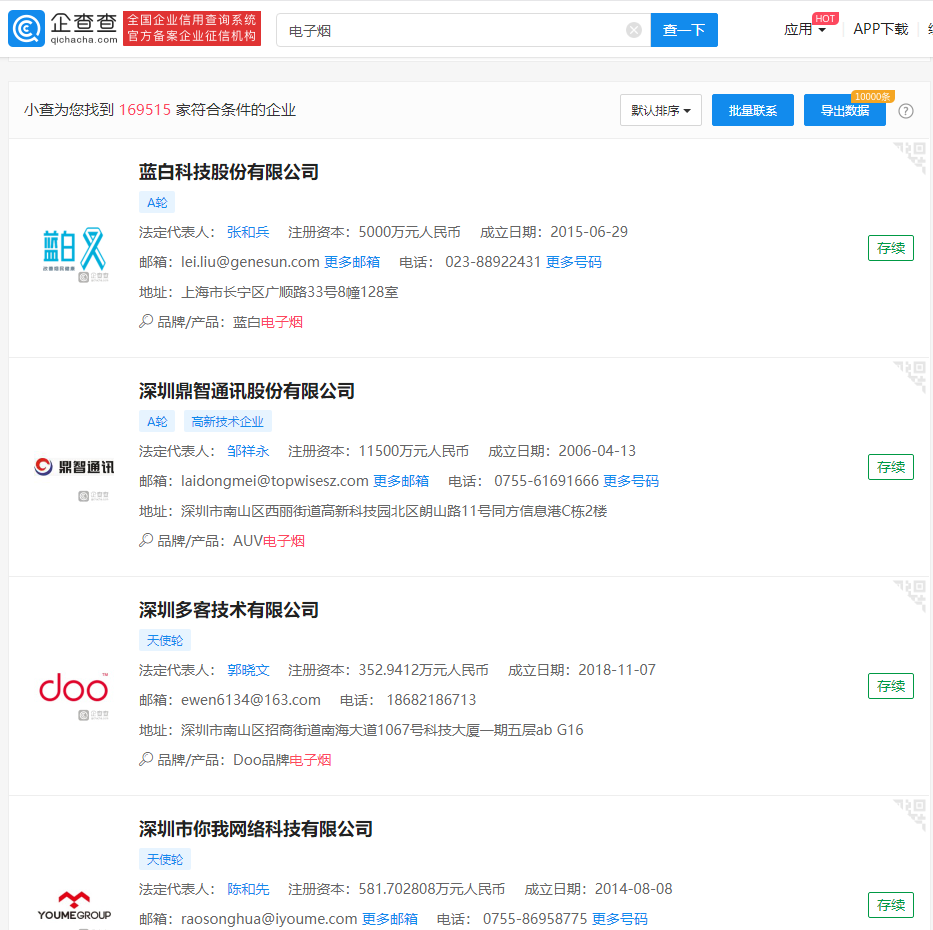Clear the search box with the X icon
This screenshot has height=930, width=933.
pos(634,30)
